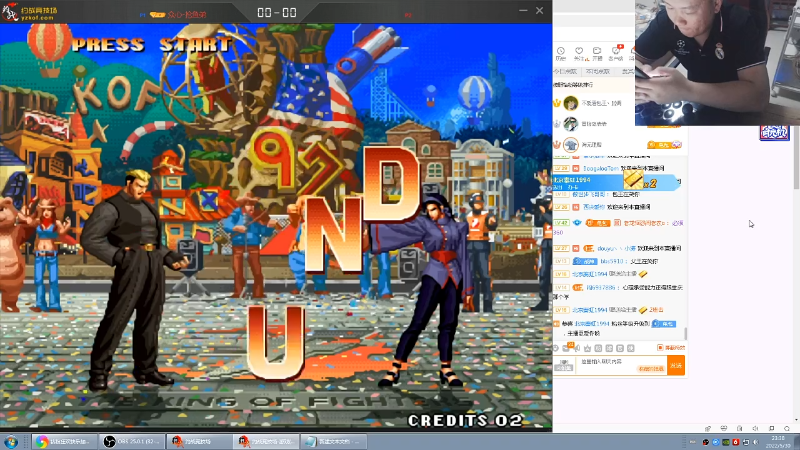Open the second-ranked user's avatar

570,123
